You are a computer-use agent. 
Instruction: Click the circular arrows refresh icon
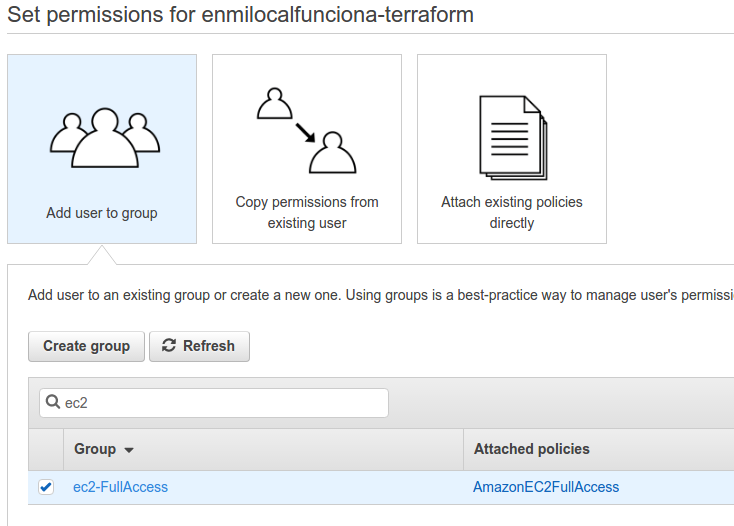[169, 346]
